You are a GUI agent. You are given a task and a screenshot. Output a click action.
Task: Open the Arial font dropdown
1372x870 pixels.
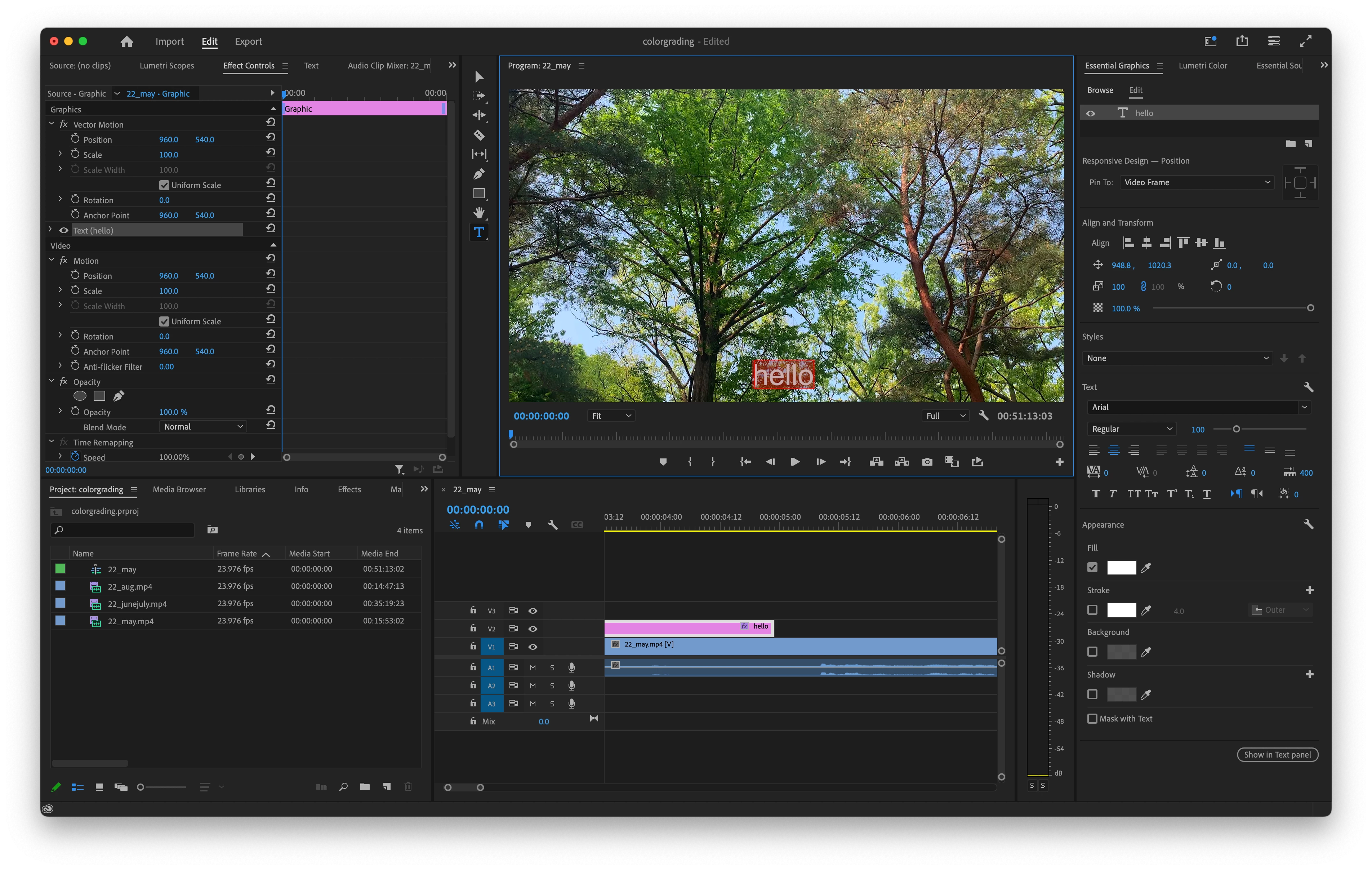(x=1197, y=407)
